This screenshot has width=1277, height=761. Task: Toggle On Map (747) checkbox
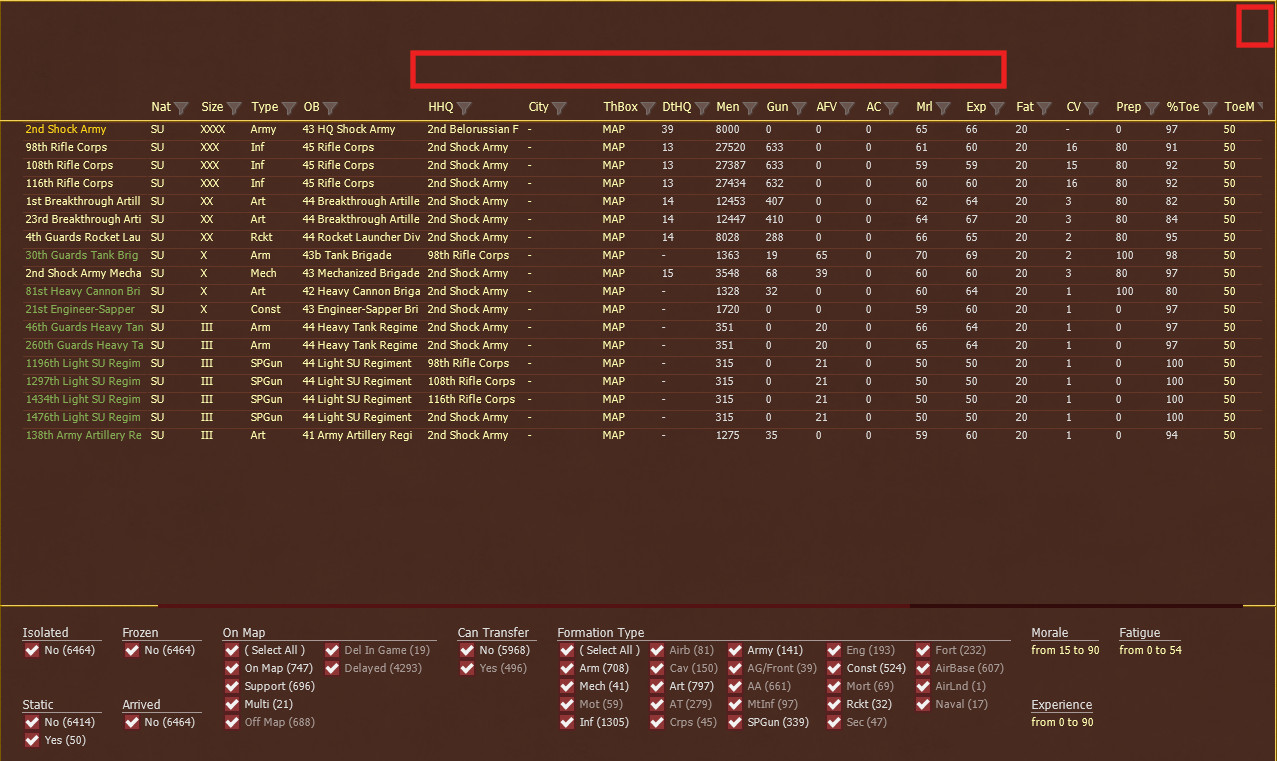pos(232,668)
